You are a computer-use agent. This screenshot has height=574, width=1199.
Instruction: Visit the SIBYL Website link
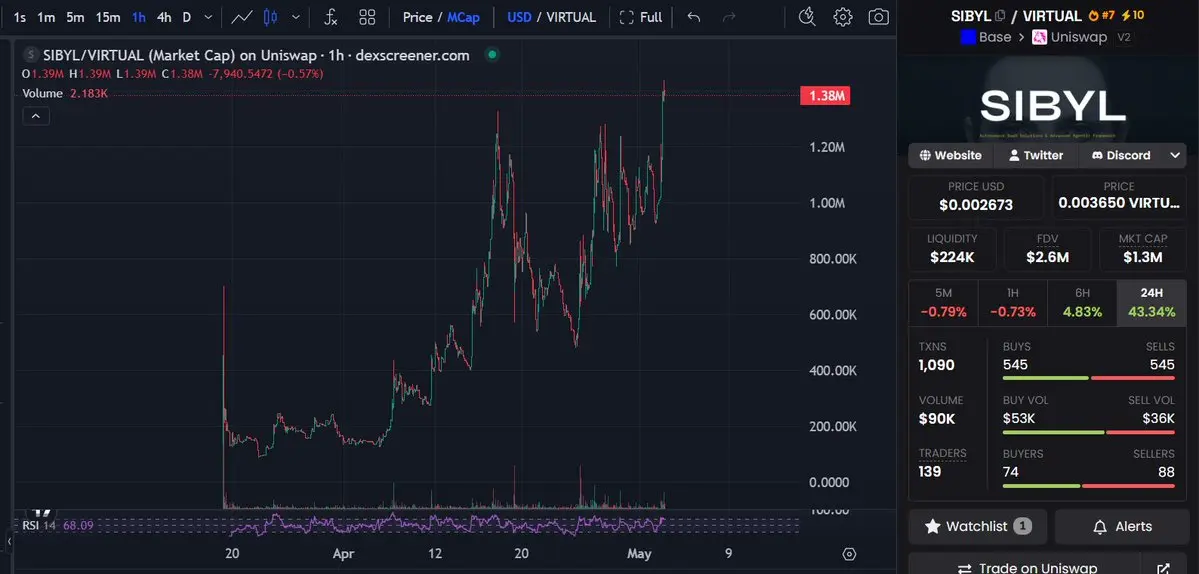950,155
